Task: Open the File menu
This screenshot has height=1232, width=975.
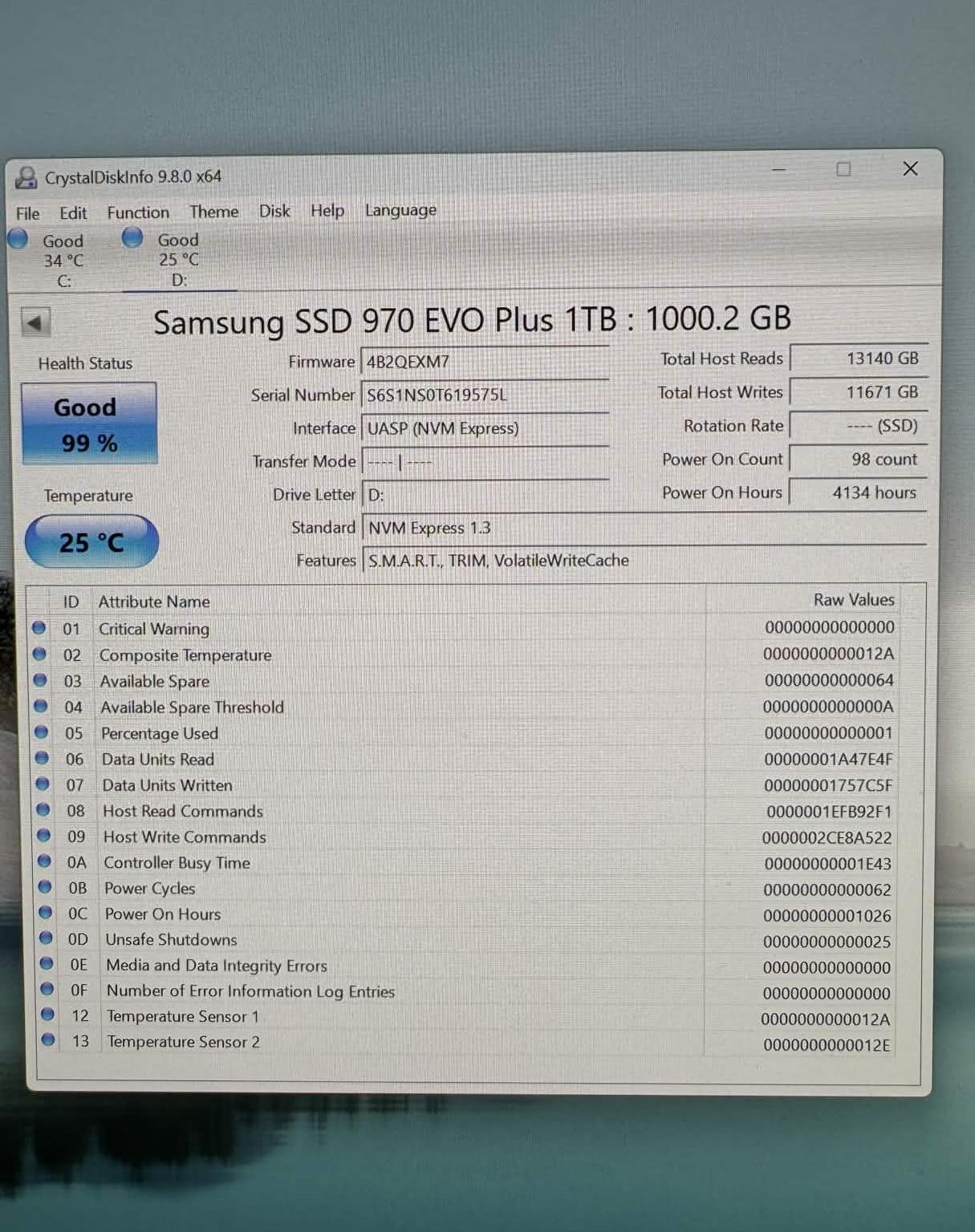Action: click(27, 213)
